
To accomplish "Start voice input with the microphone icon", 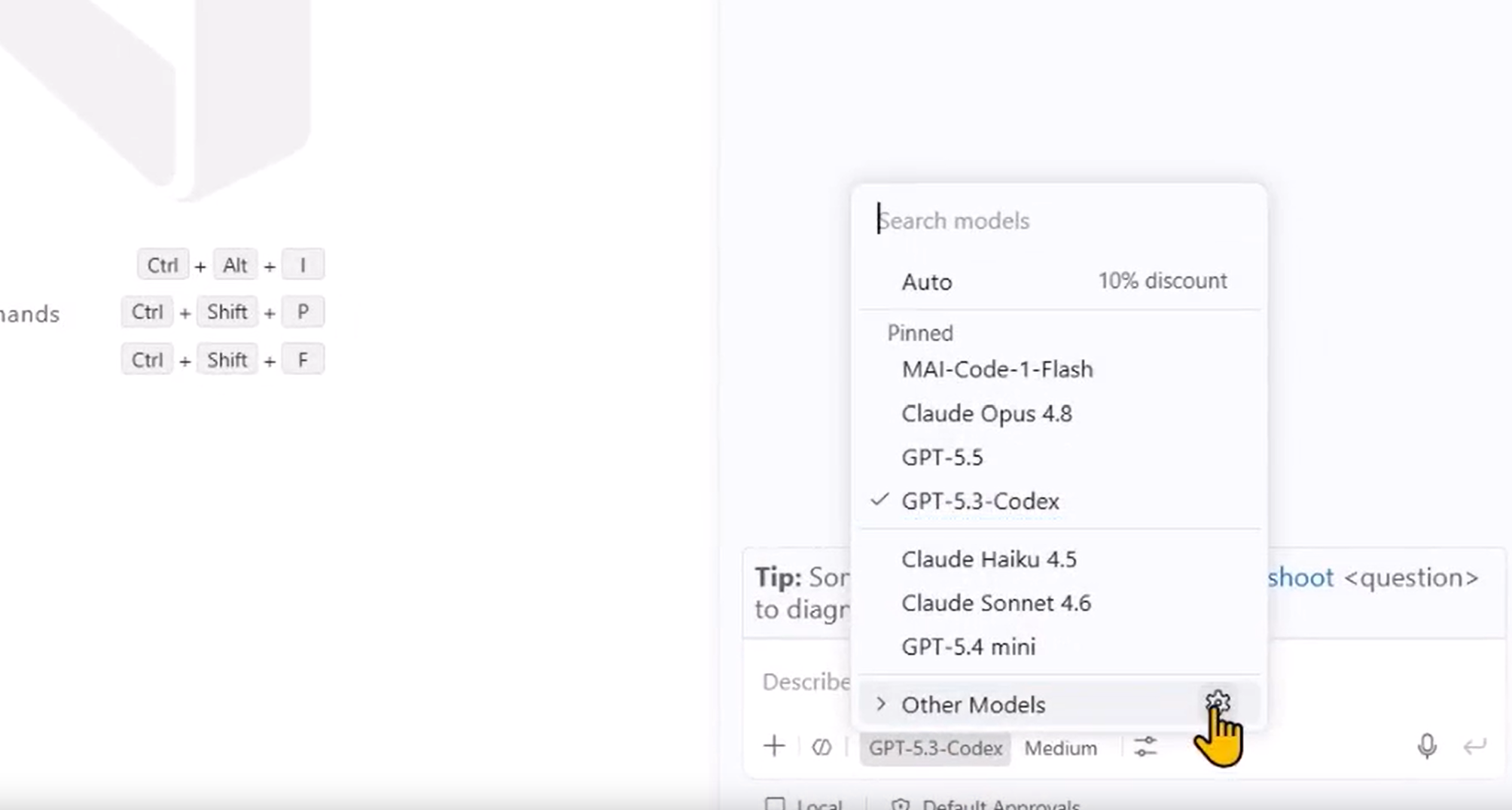I will (x=1427, y=746).
